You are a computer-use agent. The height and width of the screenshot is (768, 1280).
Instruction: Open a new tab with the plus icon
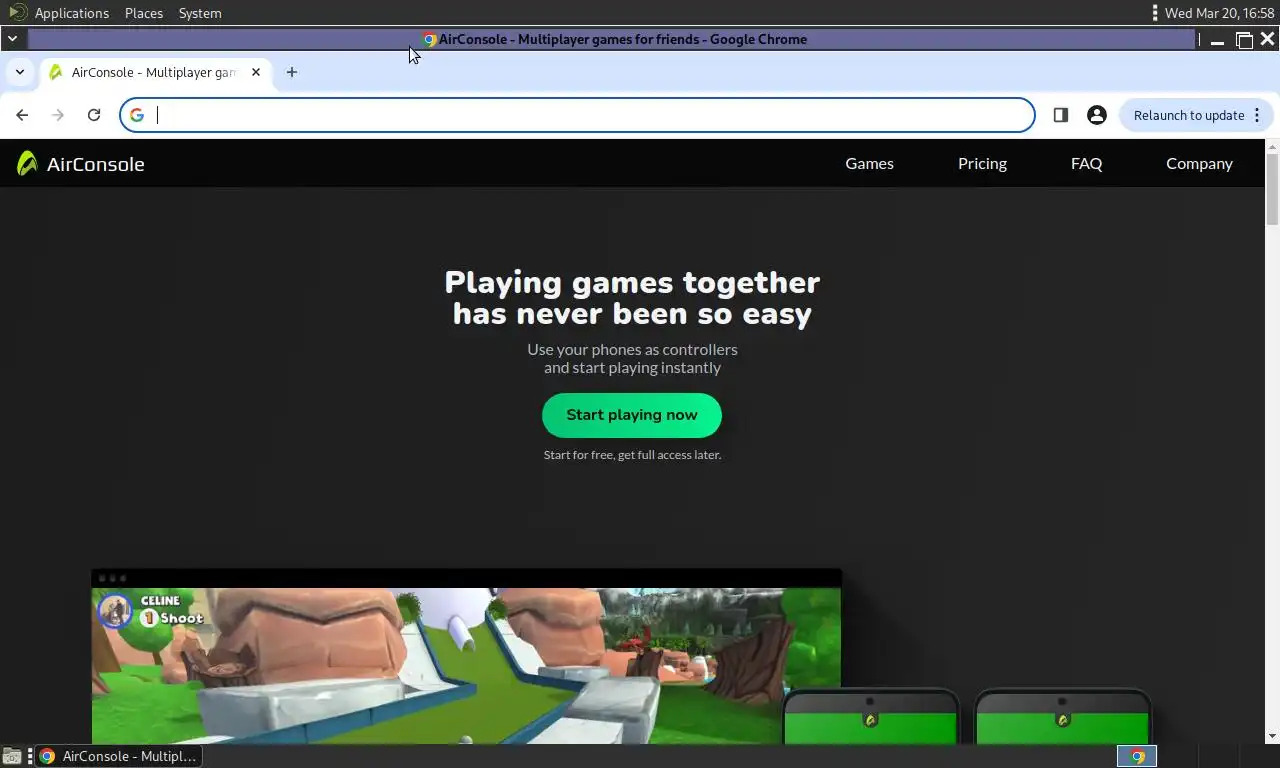click(292, 72)
